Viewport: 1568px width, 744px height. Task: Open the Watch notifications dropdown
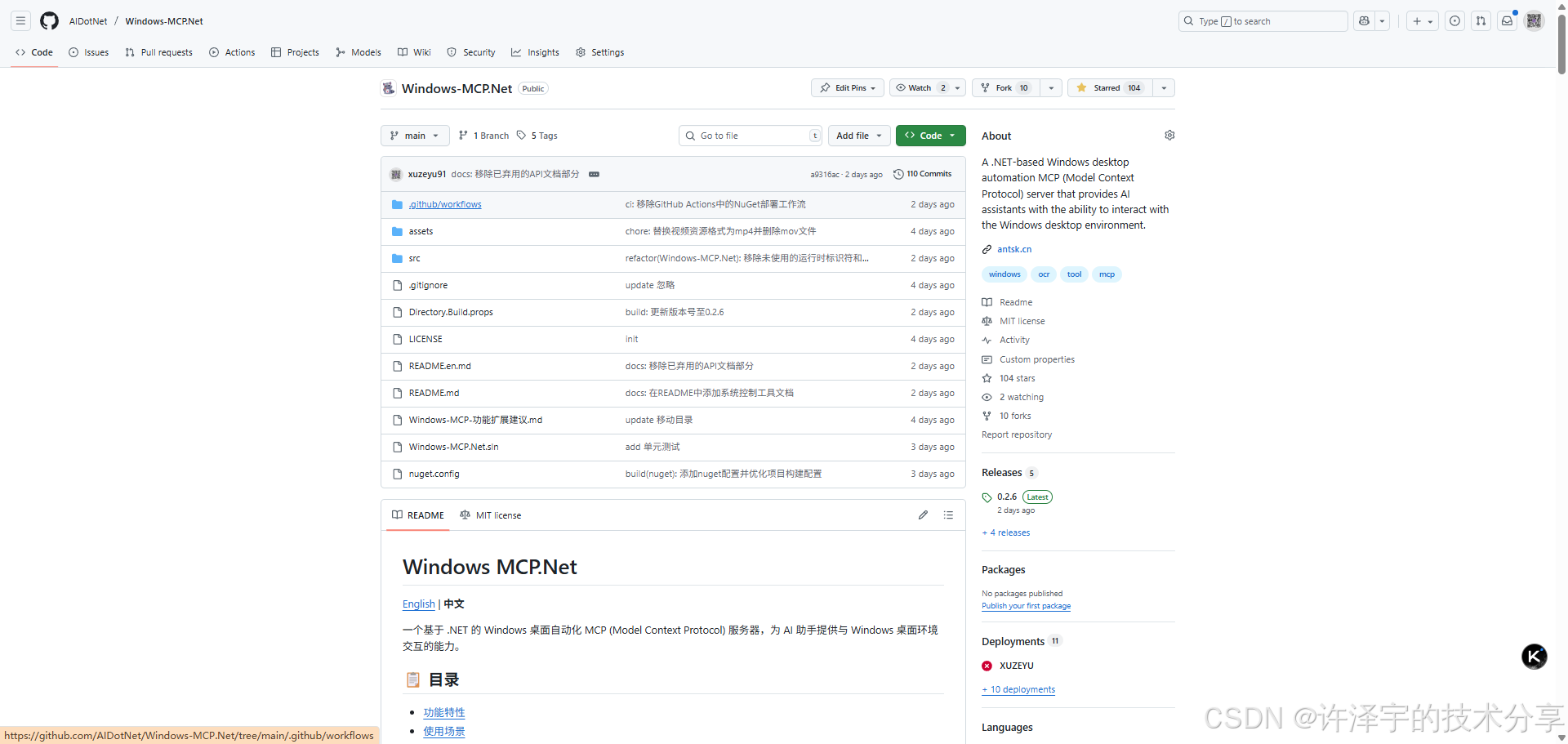[x=928, y=88]
